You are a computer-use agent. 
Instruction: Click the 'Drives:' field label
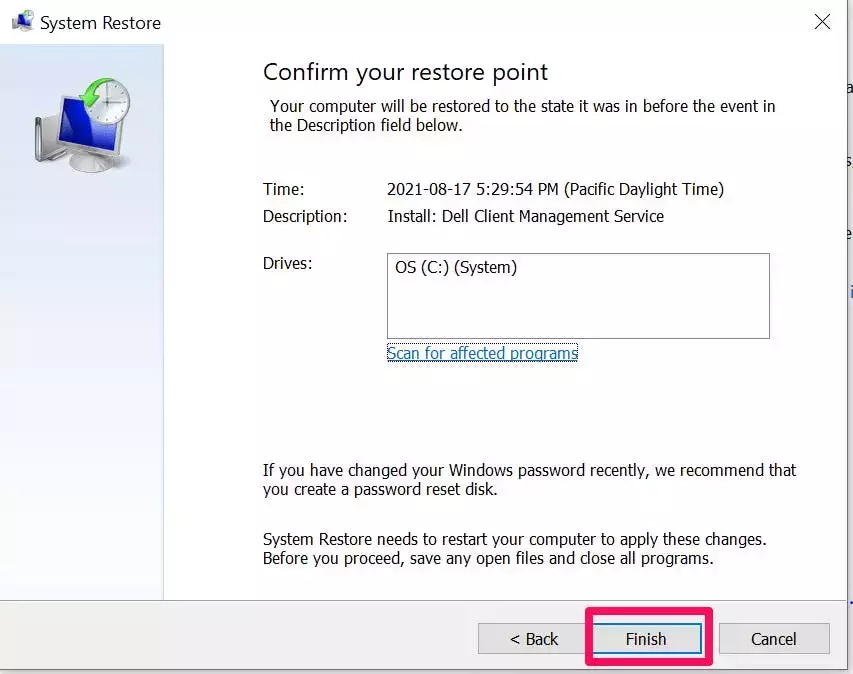287,264
